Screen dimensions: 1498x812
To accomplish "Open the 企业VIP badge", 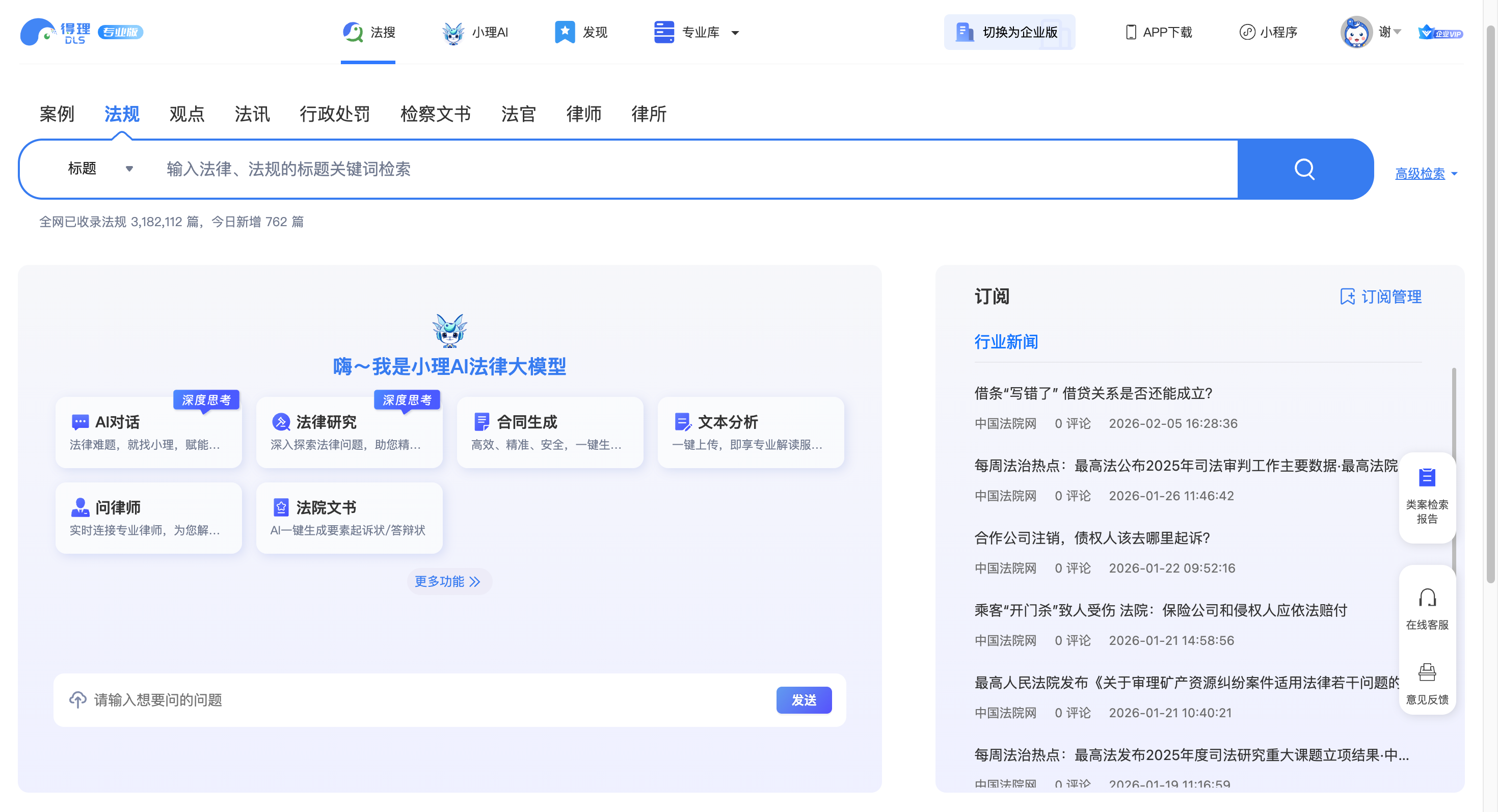I will pyautogui.click(x=1440, y=33).
